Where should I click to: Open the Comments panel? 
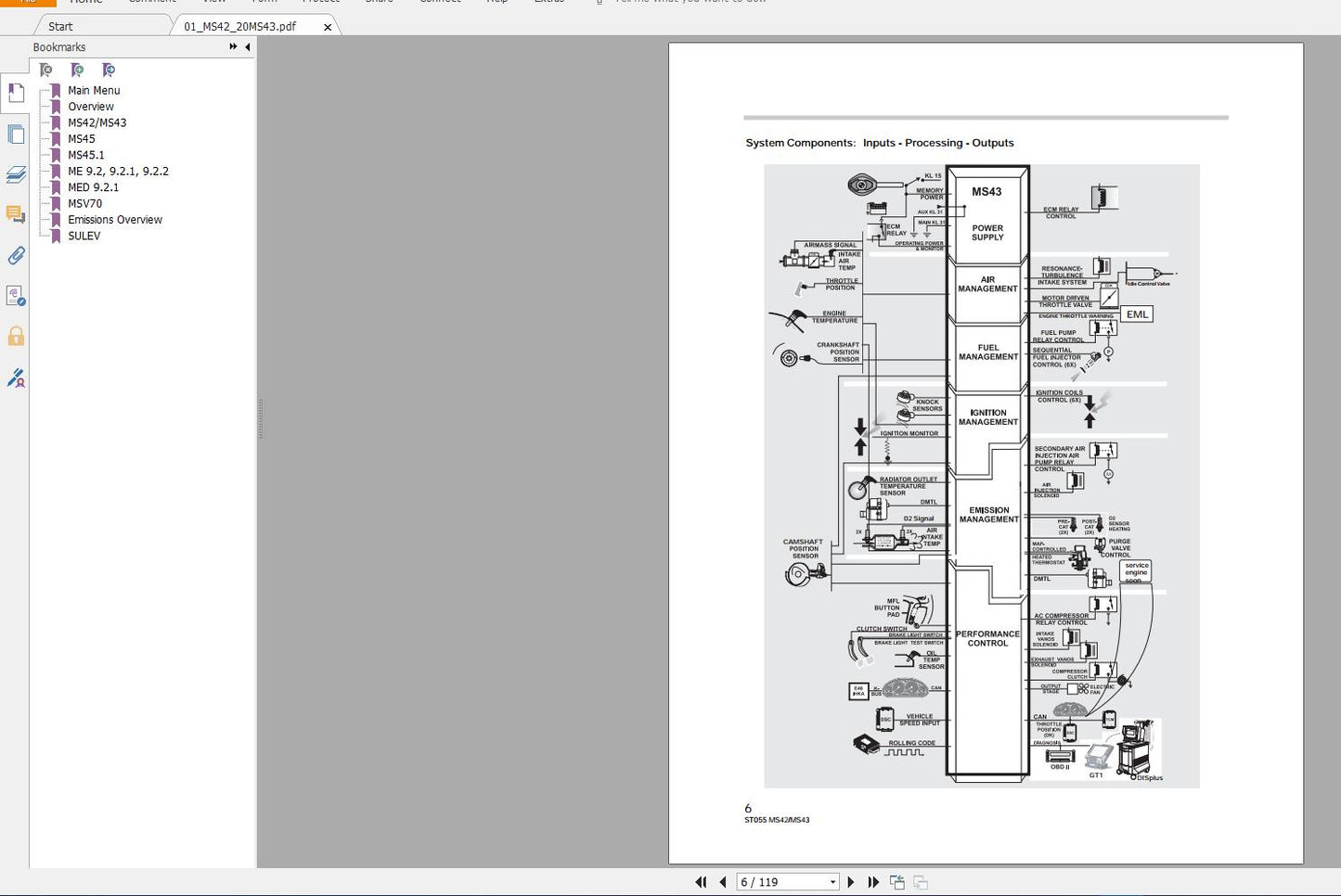pos(16,214)
